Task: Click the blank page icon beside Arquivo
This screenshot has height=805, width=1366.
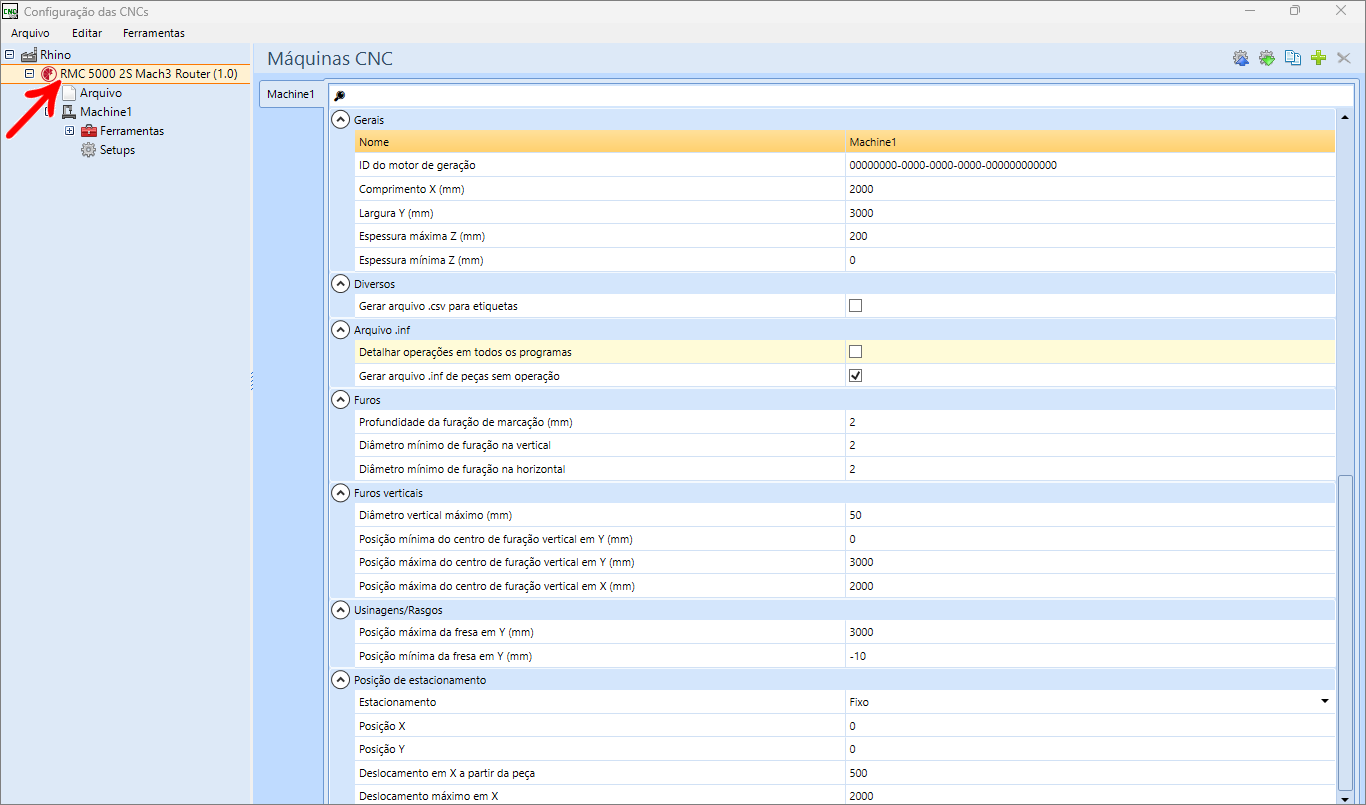Action: [x=69, y=93]
